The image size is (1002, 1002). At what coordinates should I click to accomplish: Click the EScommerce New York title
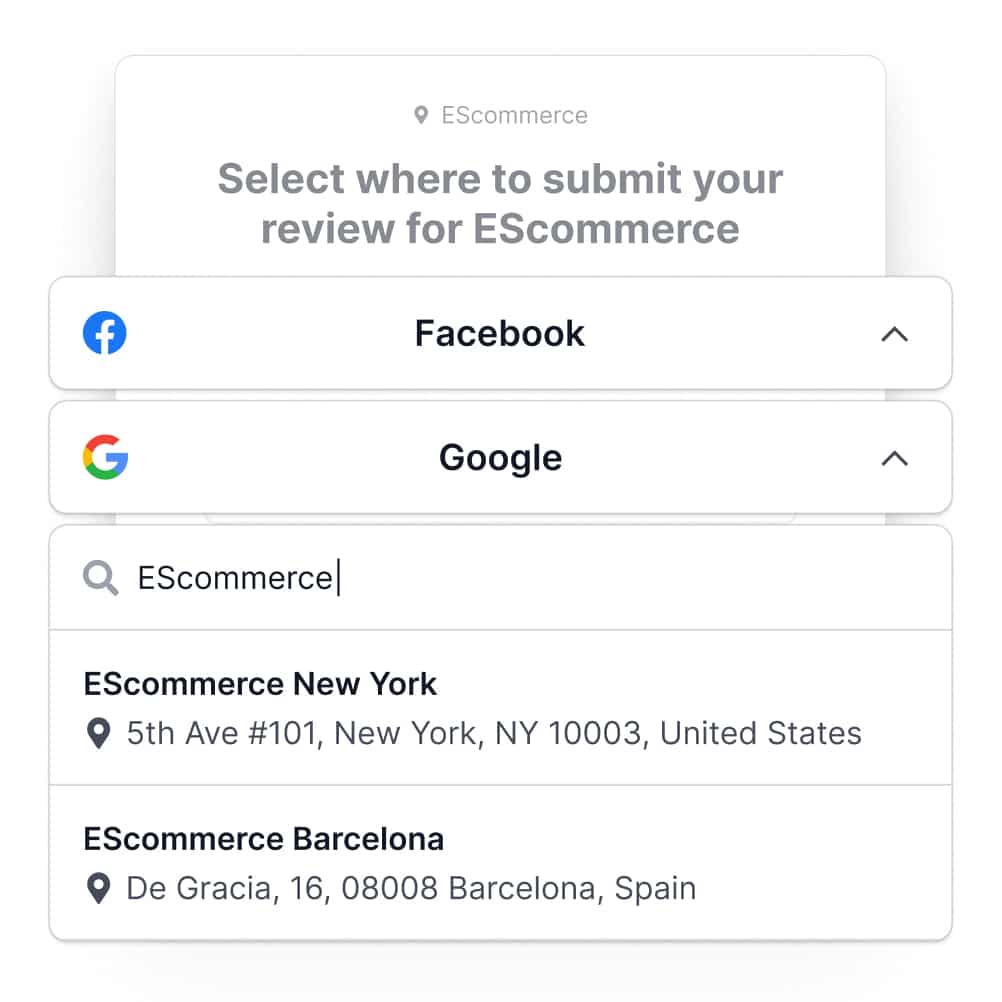(260, 684)
